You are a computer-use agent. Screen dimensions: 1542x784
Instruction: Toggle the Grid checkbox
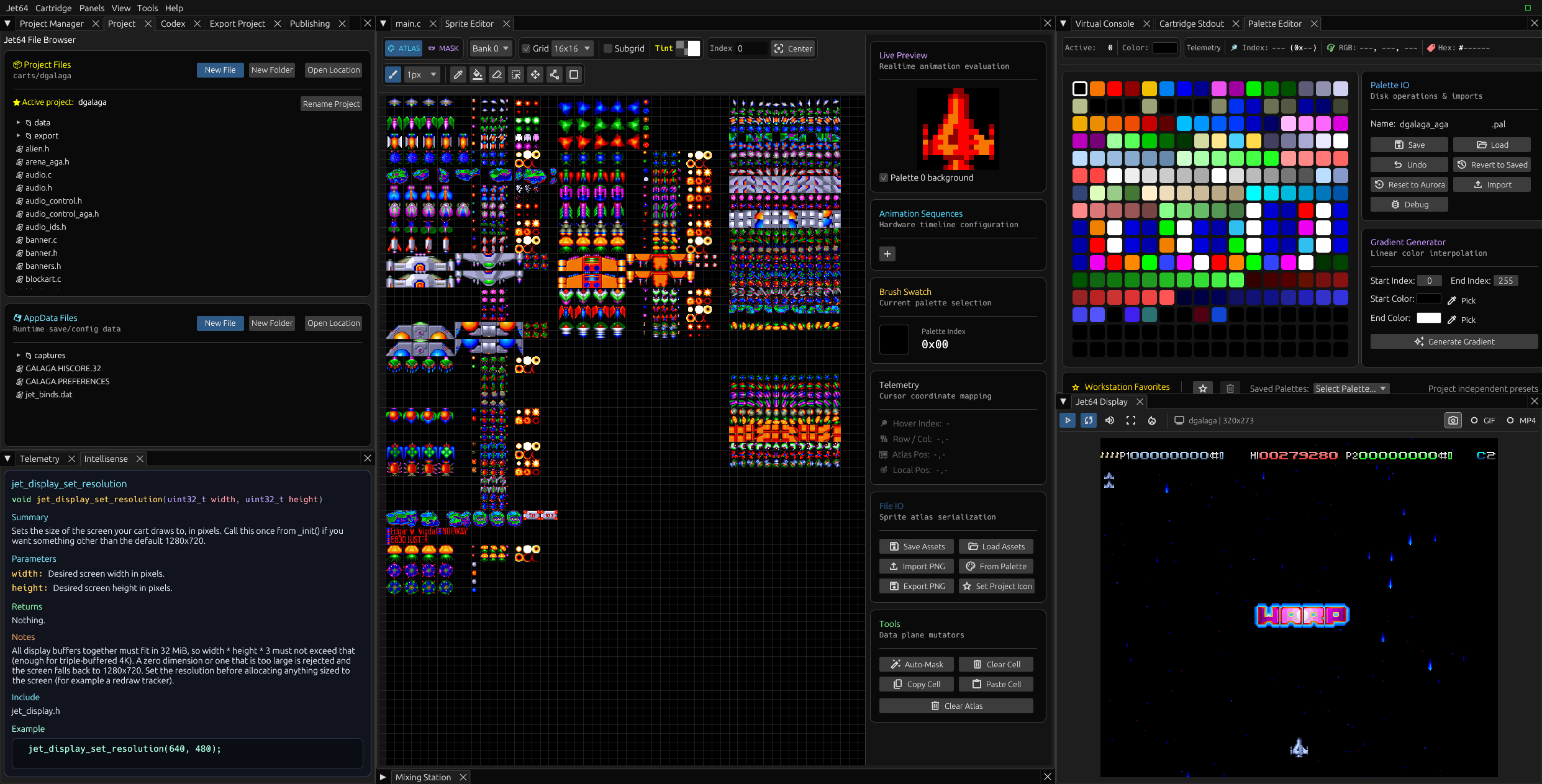(527, 48)
